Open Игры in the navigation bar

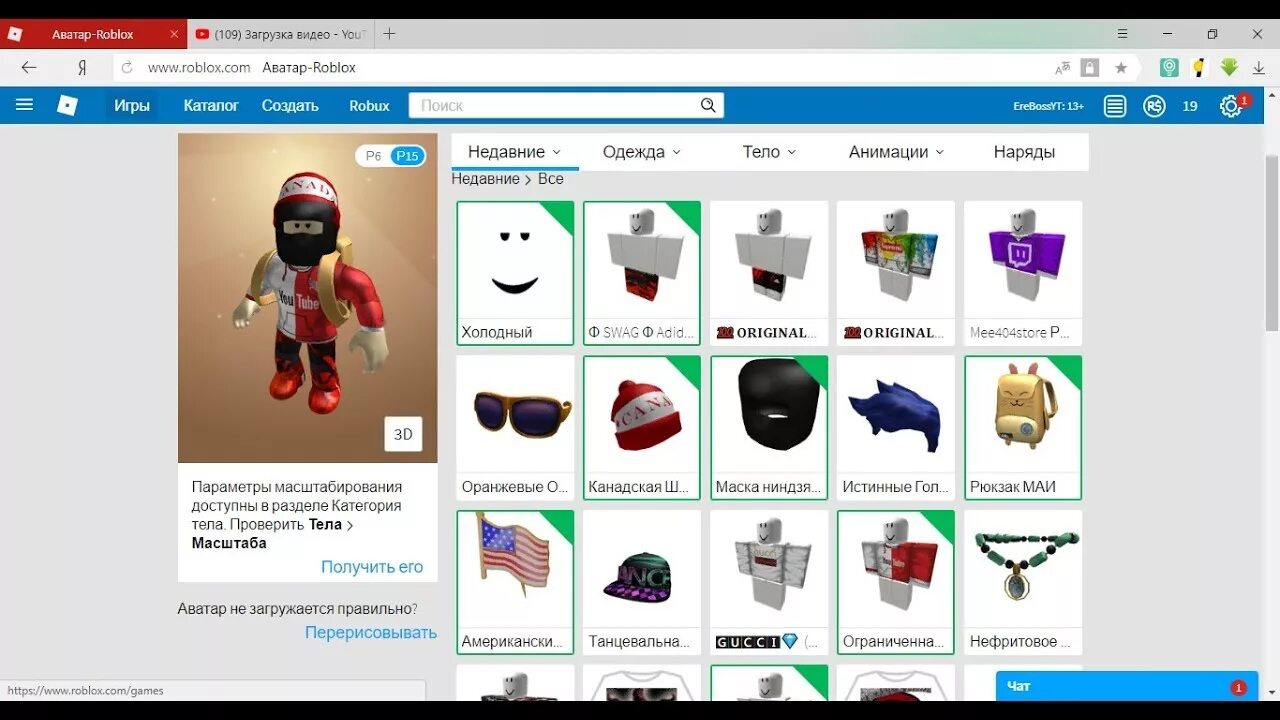[132, 105]
